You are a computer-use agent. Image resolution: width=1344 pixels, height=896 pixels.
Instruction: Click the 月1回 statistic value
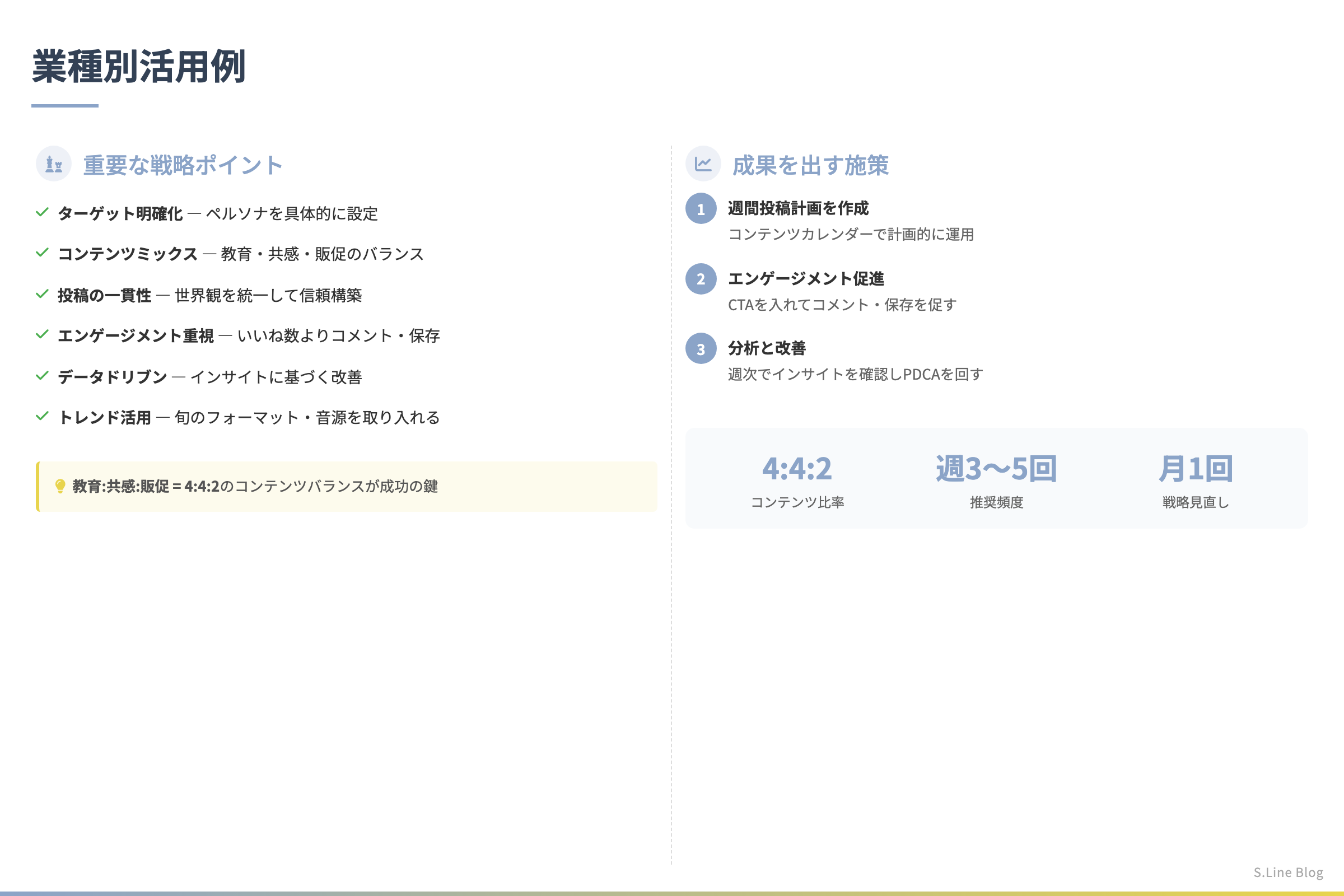point(1196,469)
